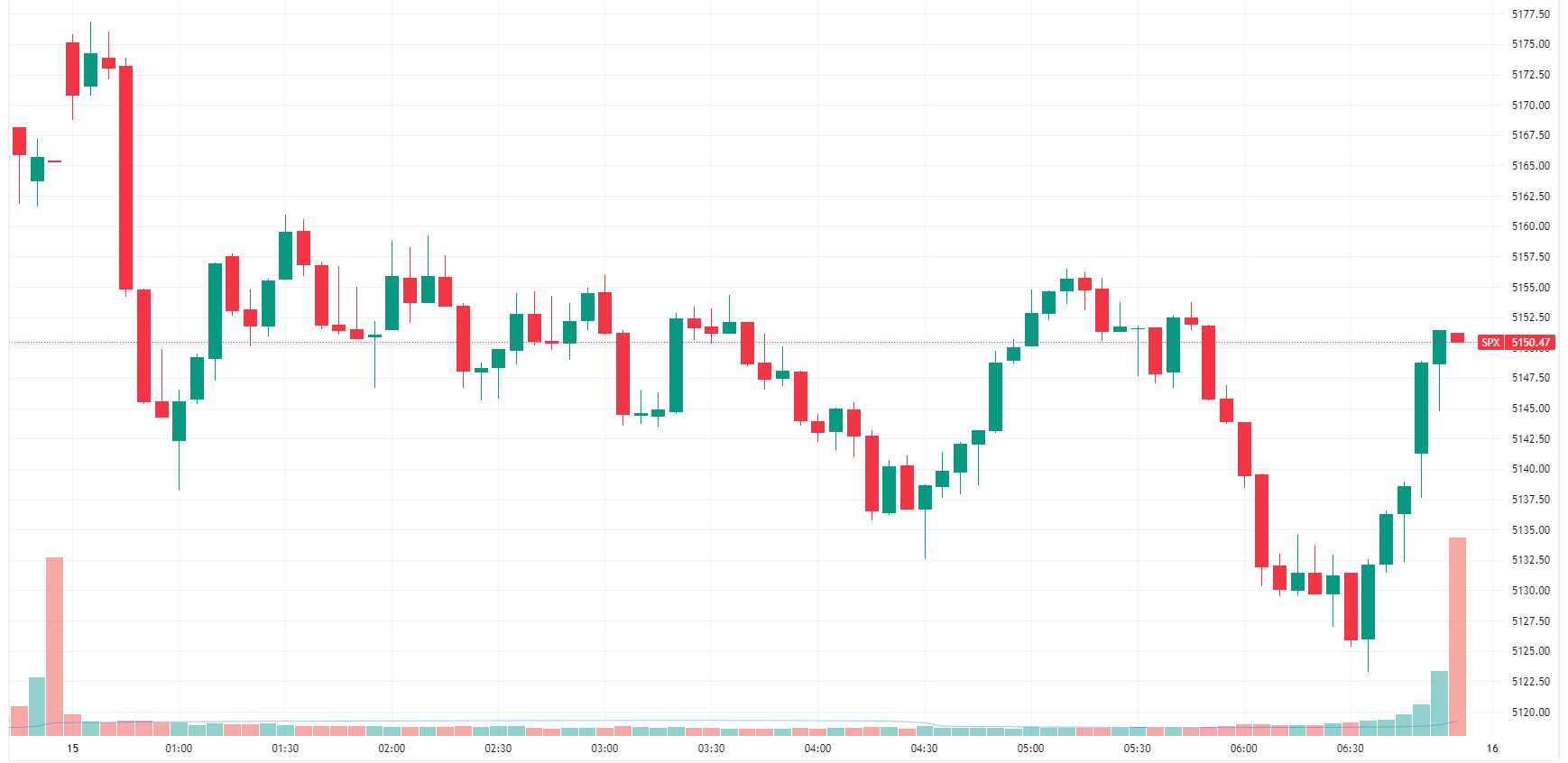Viewport: 1568px width, 763px height.
Task: Select the 01:00 time axis label
Action: point(179,749)
